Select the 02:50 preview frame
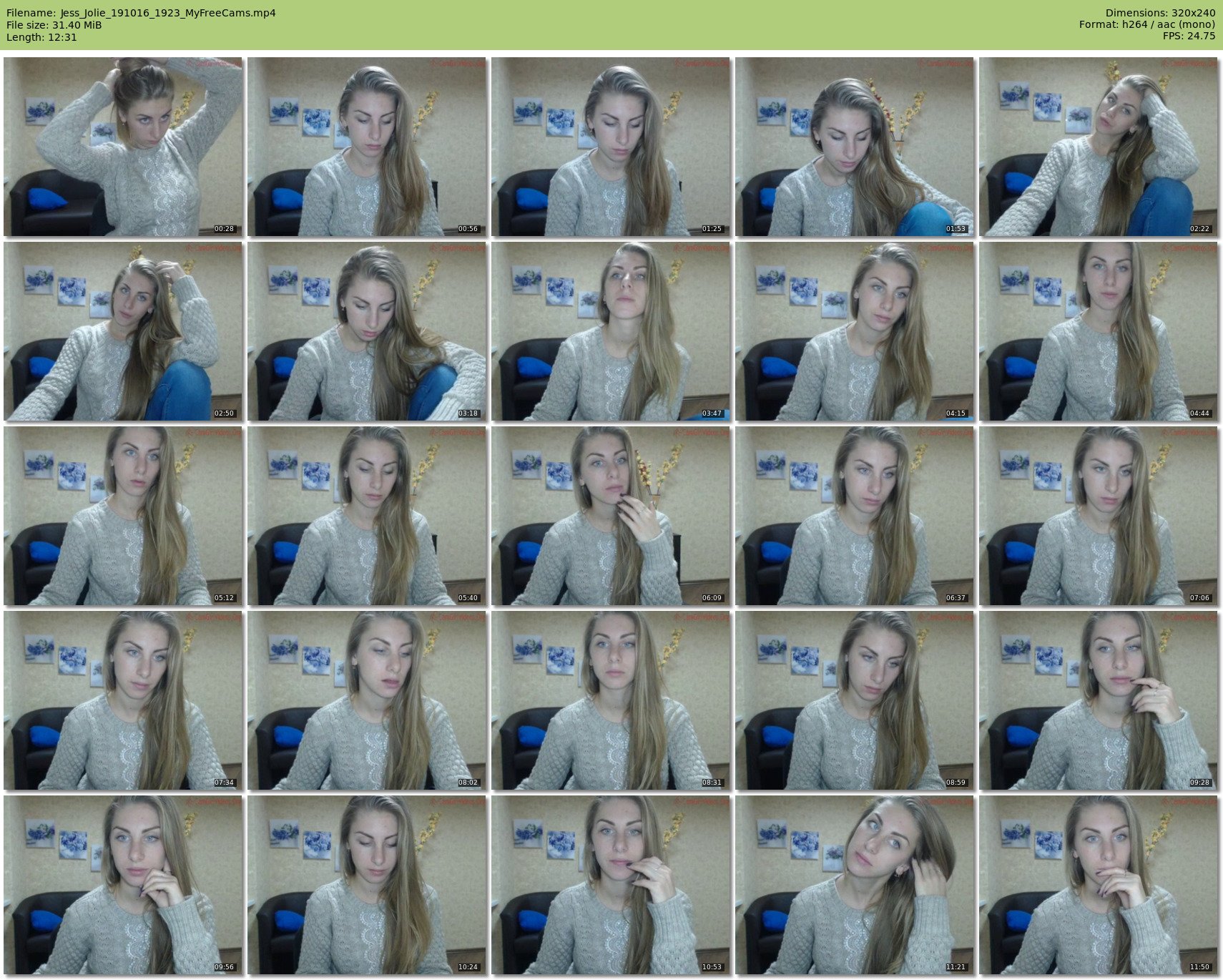Screen dimensions: 1223x980 tap(123, 331)
